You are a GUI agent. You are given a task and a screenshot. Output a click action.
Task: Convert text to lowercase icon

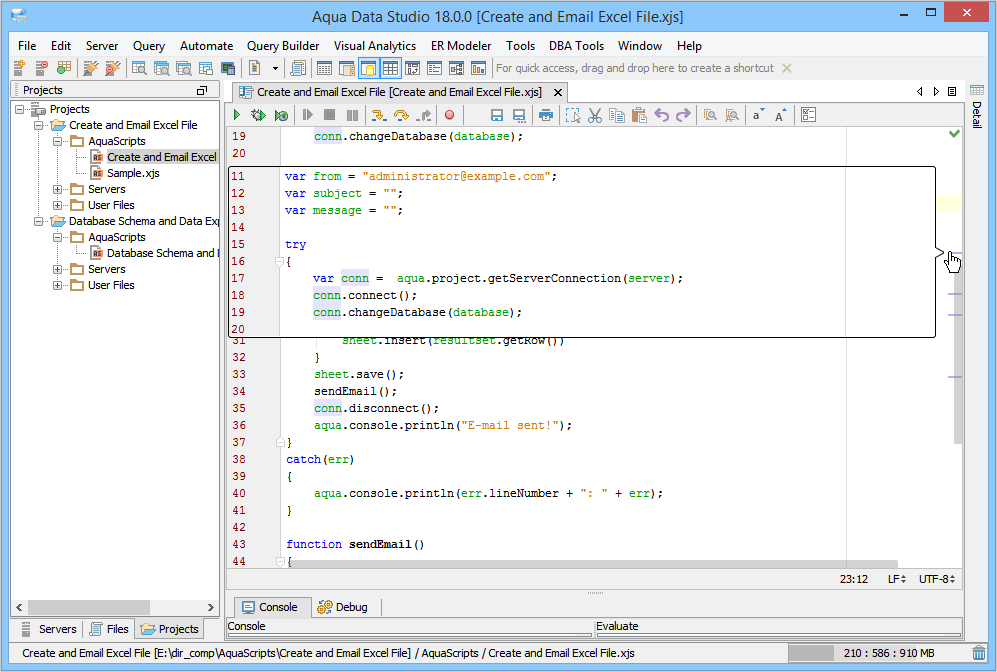click(758, 115)
